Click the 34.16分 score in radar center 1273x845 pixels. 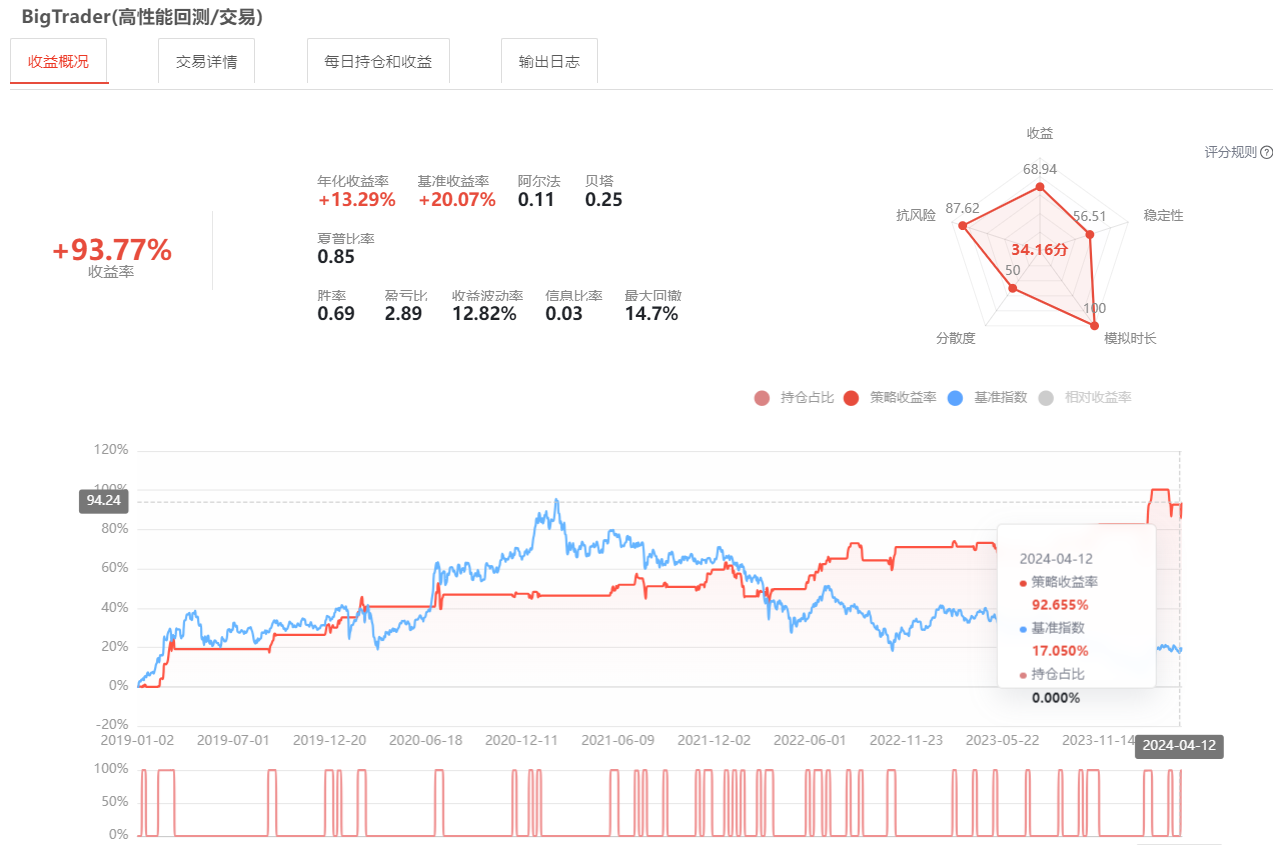pos(1040,249)
